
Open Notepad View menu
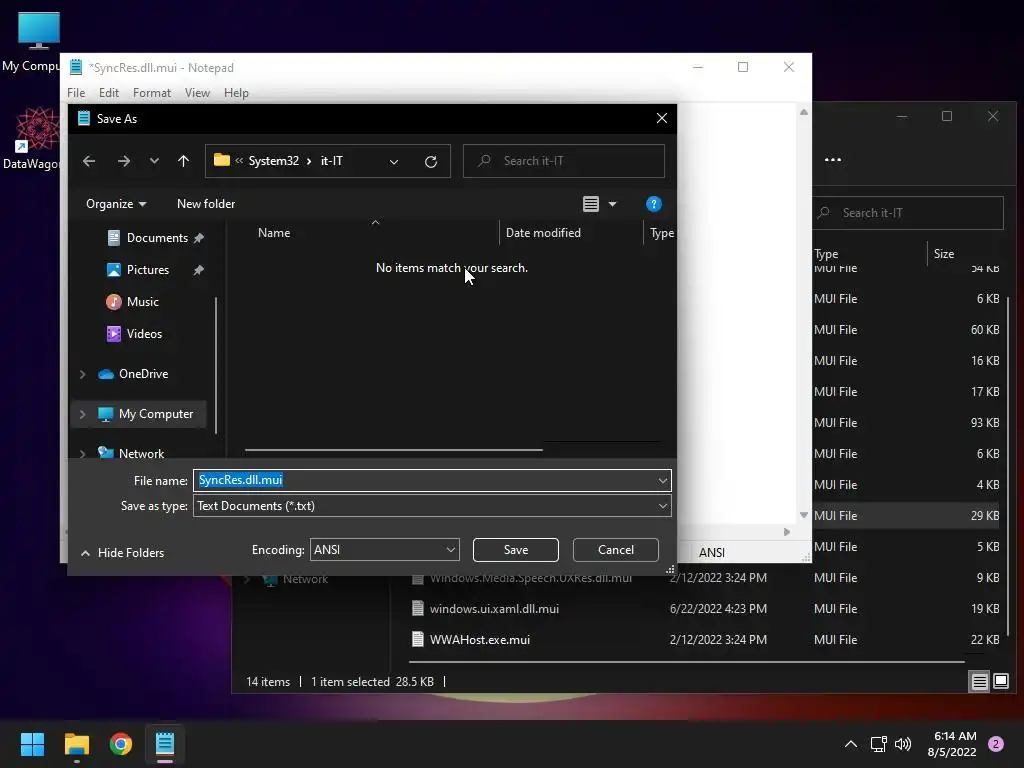pos(197,93)
